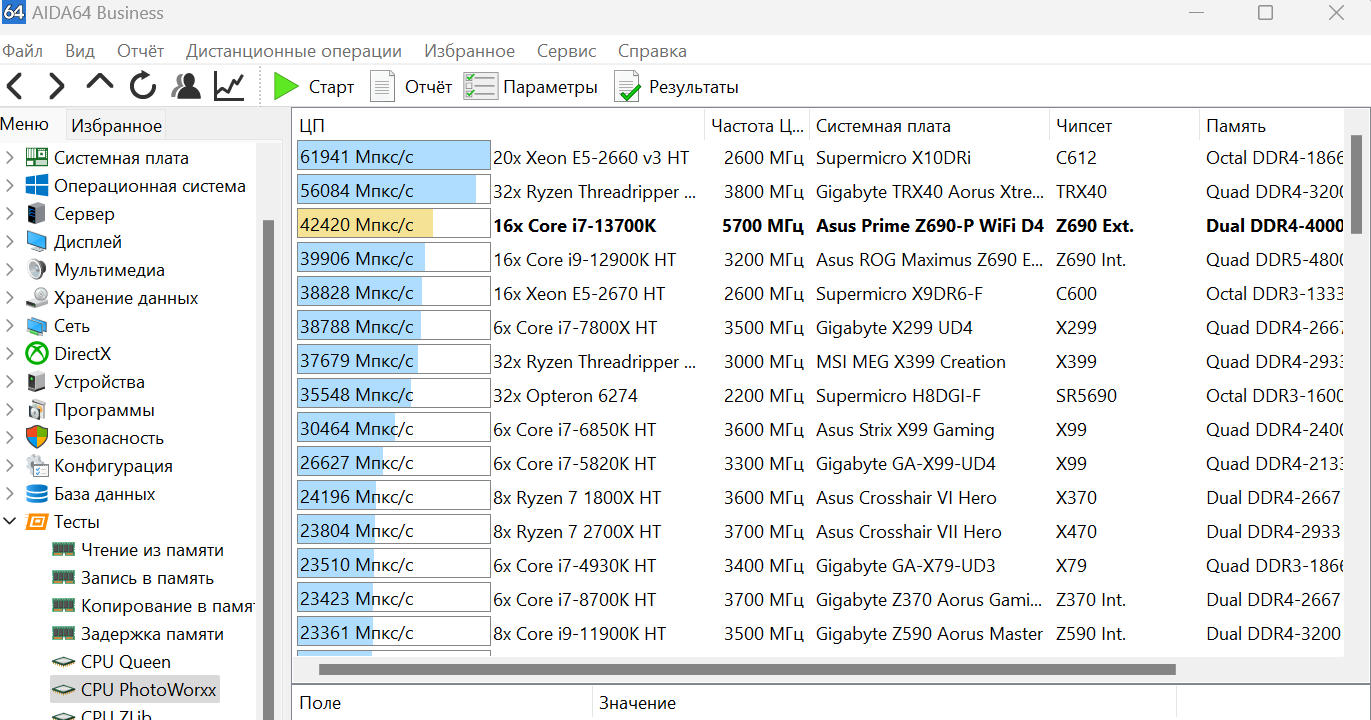Sort by the ЦП column header
1371x720 pixels.
click(499, 125)
